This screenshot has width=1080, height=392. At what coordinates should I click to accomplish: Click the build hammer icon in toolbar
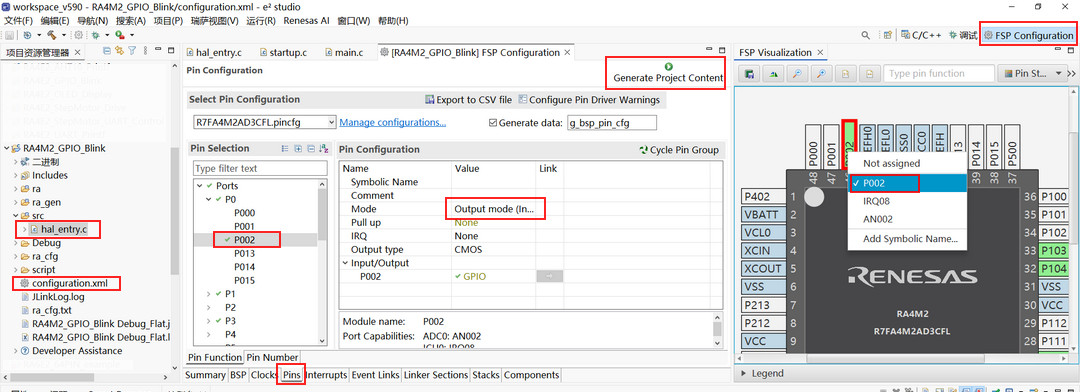pos(51,35)
